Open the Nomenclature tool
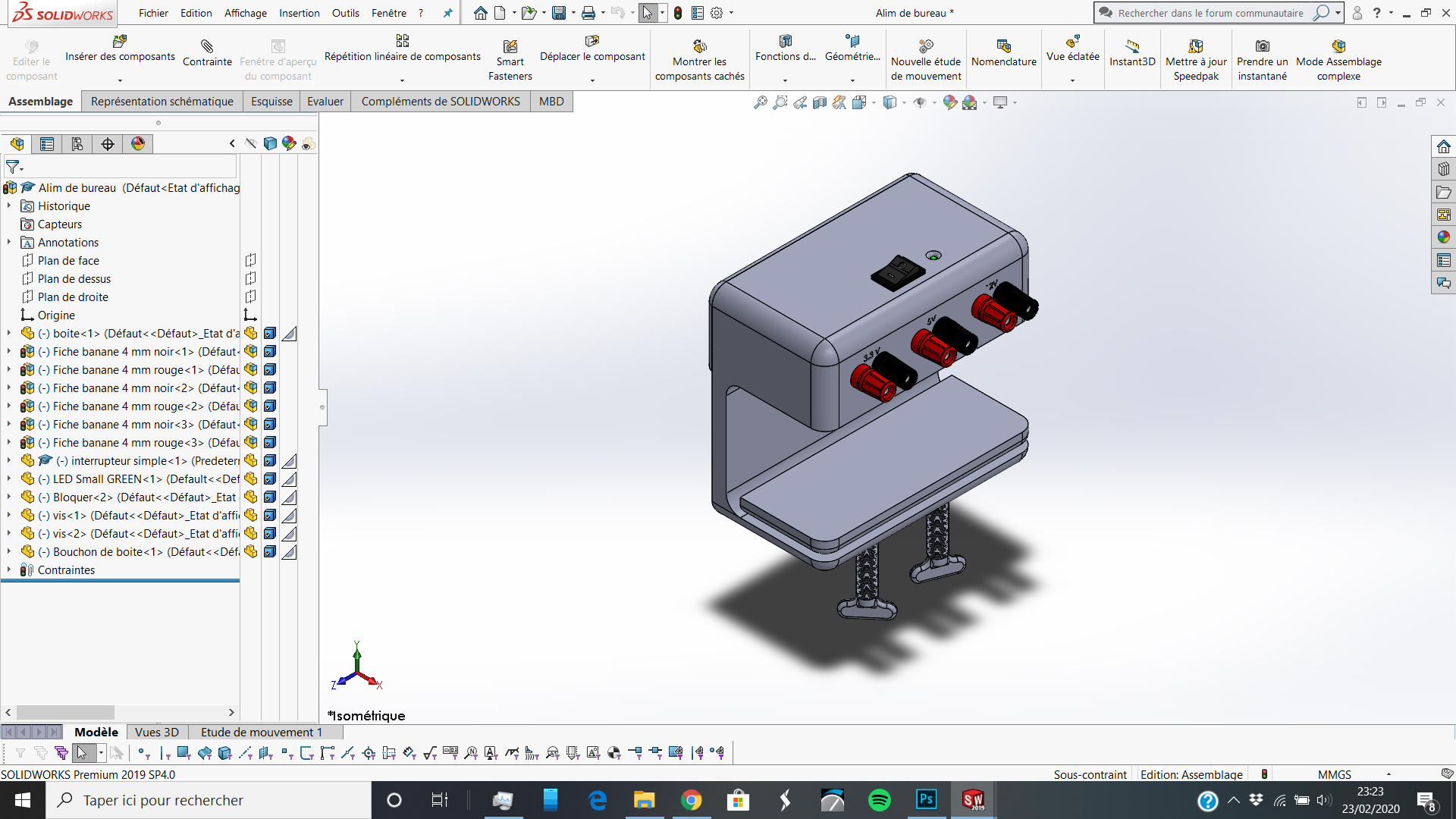 click(x=1003, y=53)
